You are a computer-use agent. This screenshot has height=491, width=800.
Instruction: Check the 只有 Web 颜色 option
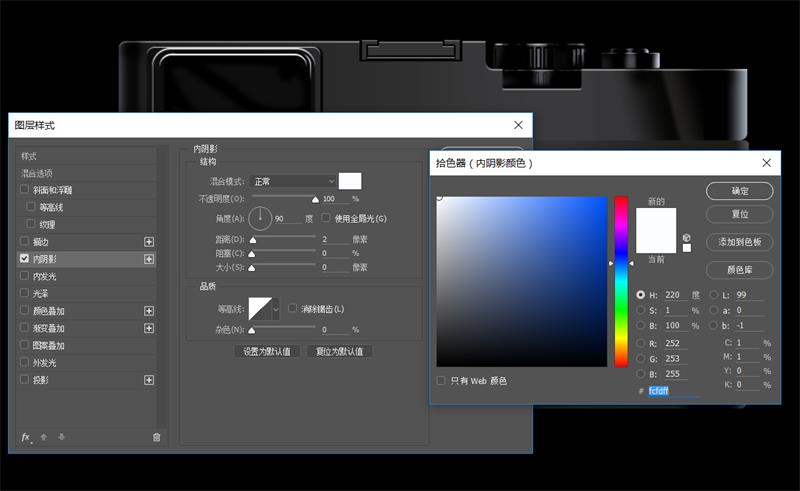[x=442, y=380]
